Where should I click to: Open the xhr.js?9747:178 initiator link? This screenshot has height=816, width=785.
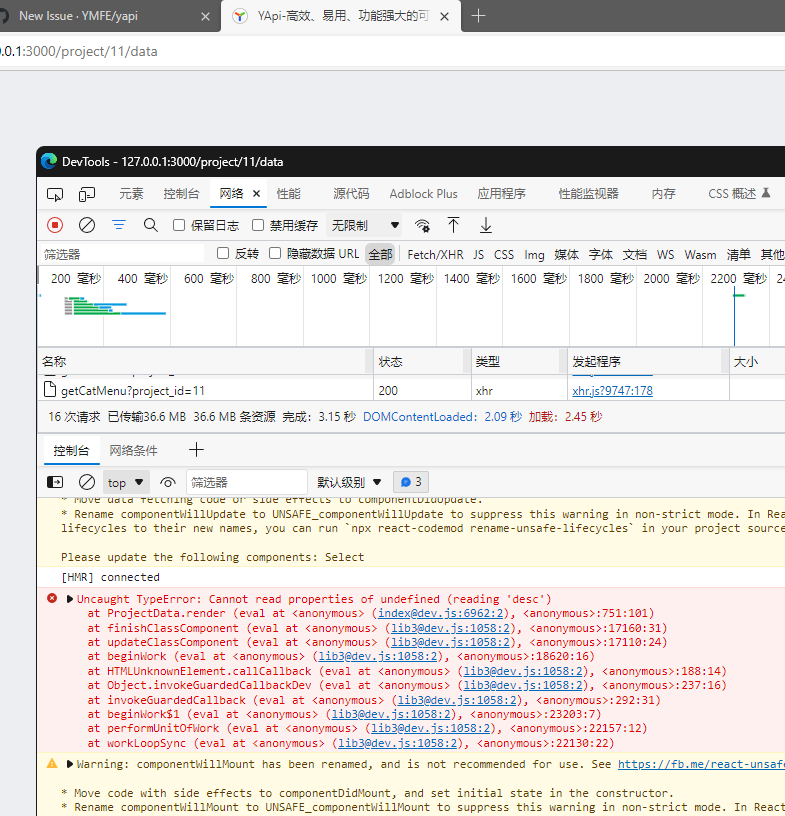[x=612, y=391]
